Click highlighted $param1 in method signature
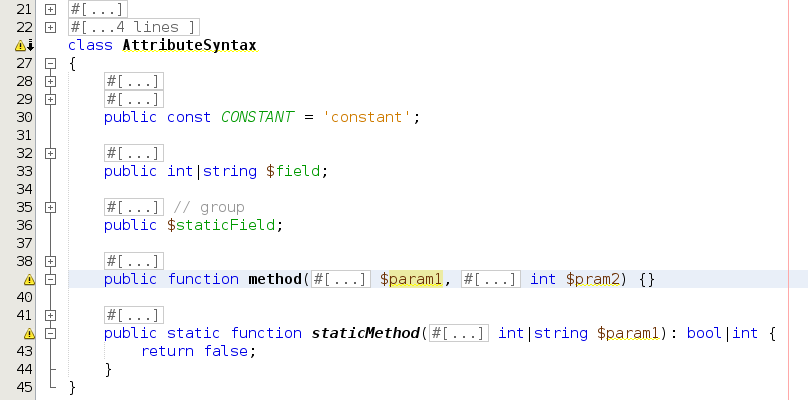This screenshot has height=400, width=808. coord(411,279)
